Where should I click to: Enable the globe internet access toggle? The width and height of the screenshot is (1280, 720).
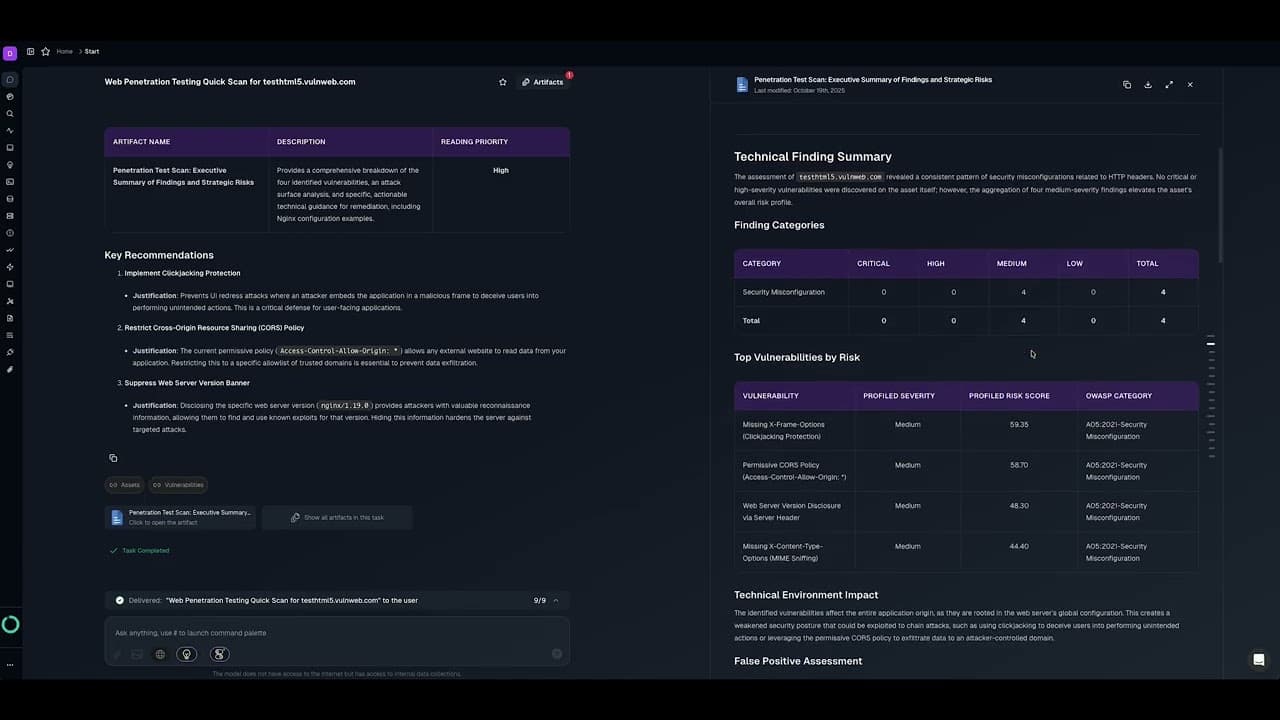tap(160, 654)
